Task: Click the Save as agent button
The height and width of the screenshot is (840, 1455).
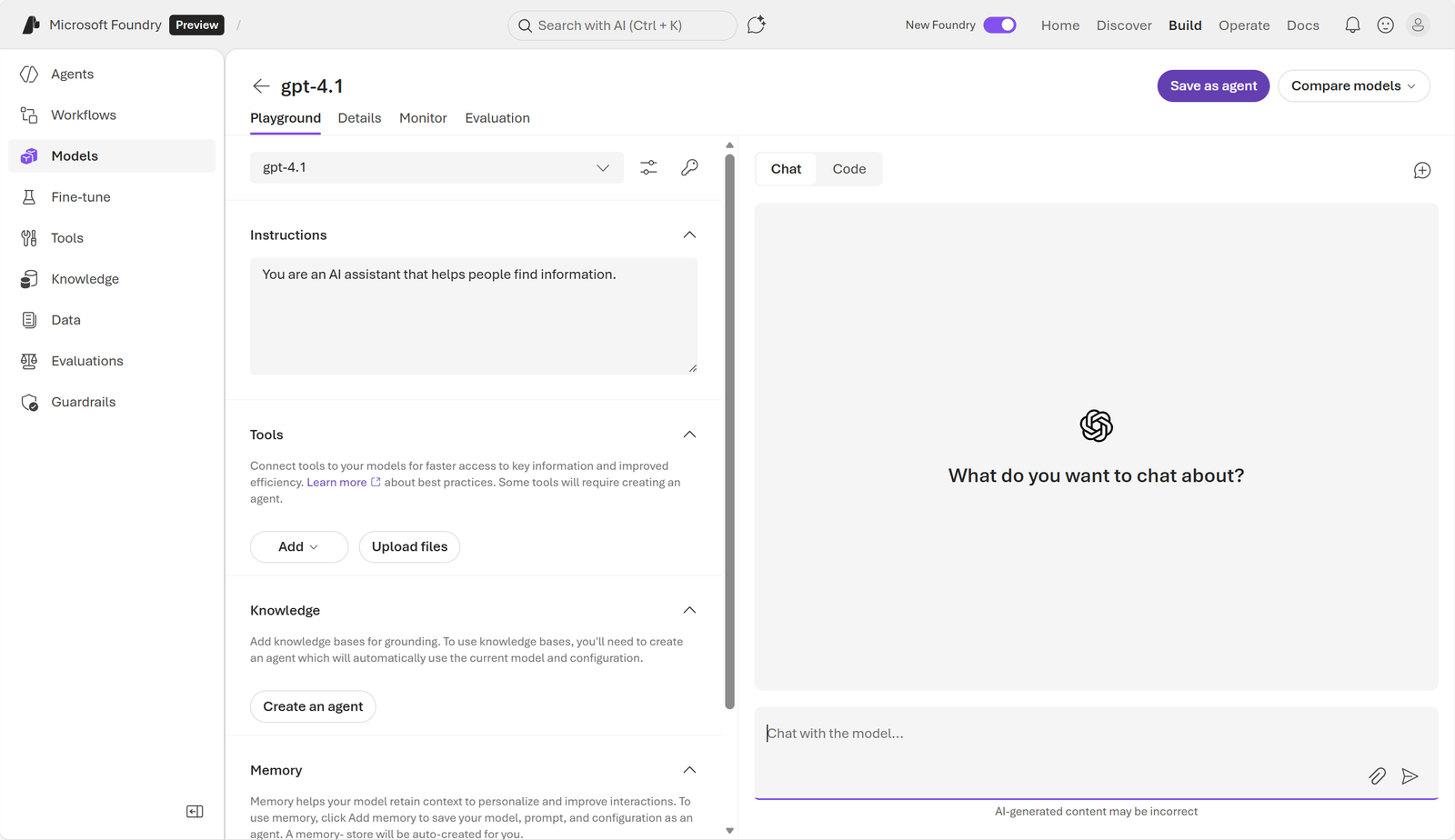Action: coord(1213,86)
